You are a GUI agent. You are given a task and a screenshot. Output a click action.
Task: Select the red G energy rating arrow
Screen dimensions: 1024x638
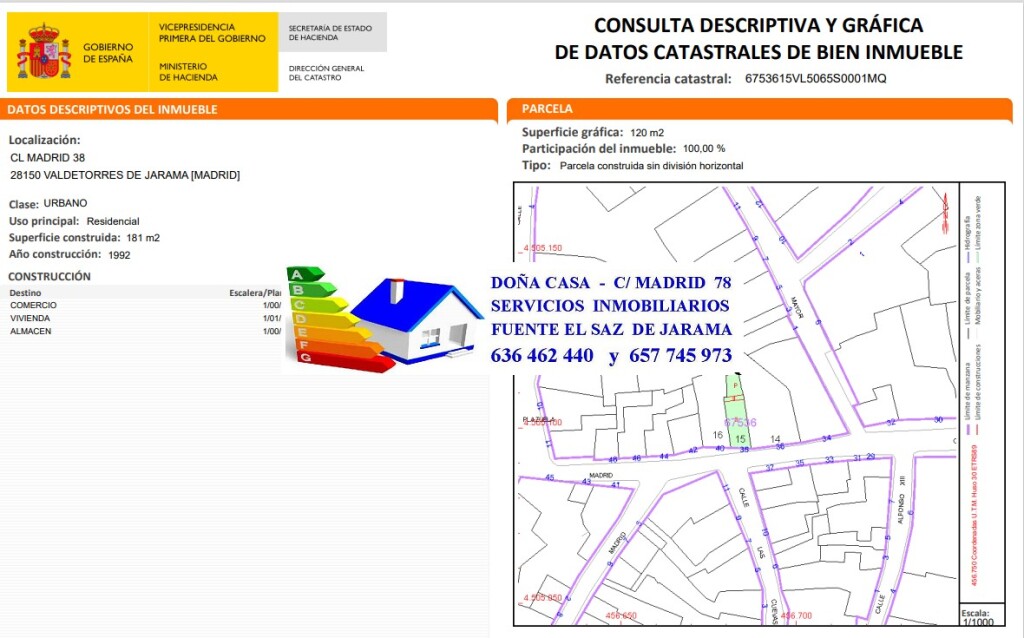coord(345,360)
